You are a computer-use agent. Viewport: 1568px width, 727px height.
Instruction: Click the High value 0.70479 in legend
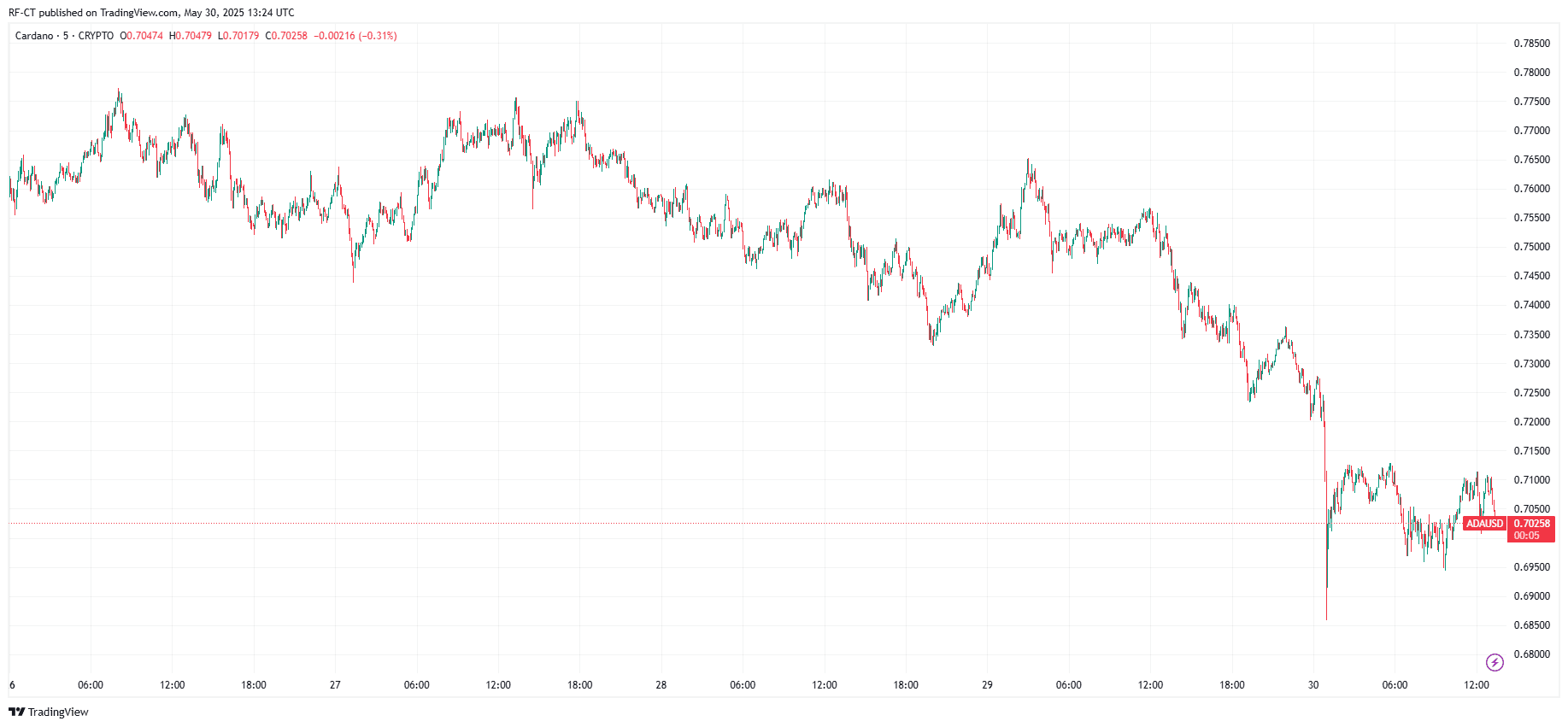click(193, 36)
